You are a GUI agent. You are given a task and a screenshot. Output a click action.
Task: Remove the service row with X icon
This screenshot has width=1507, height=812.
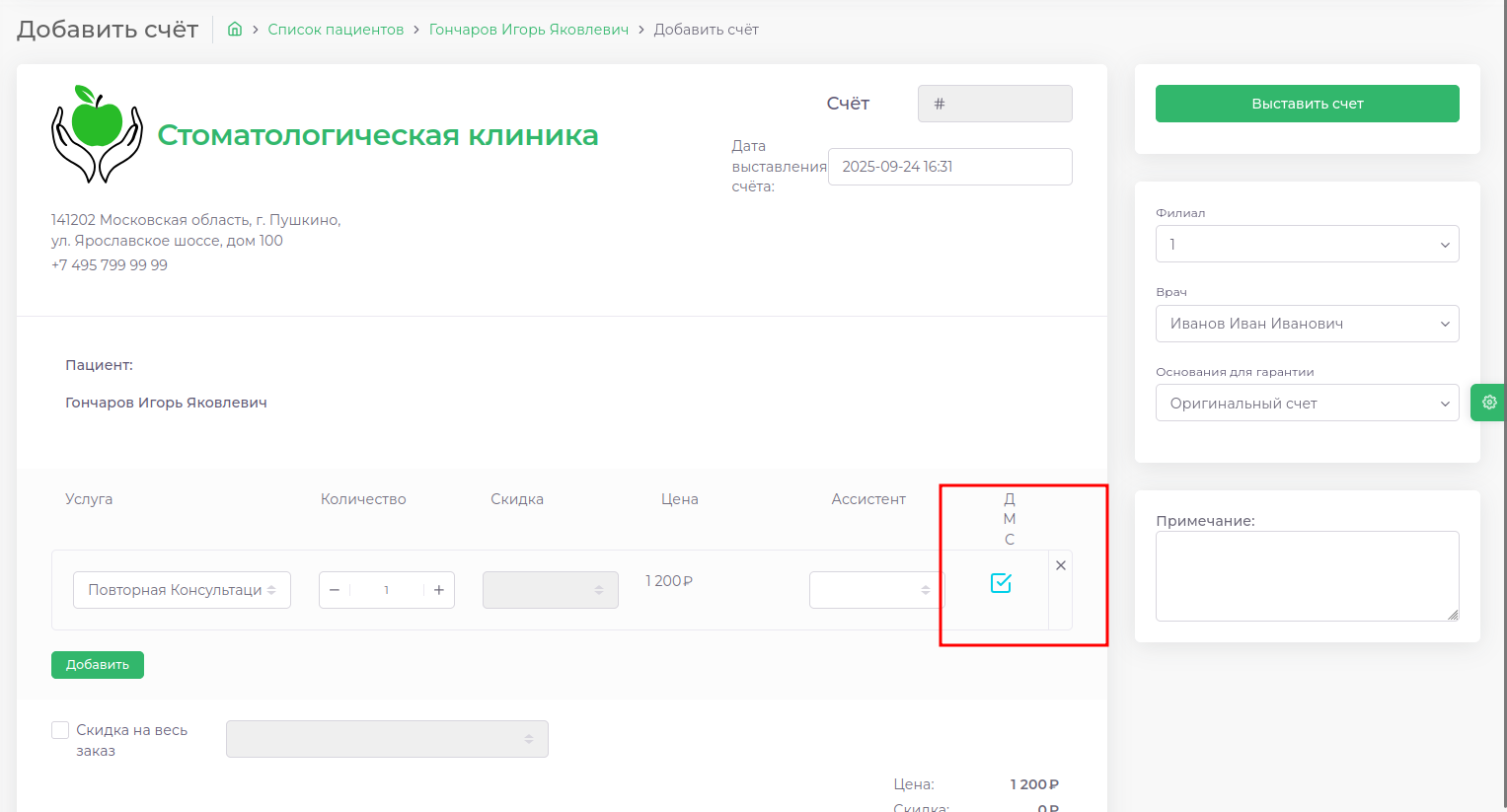click(1060, 565)
